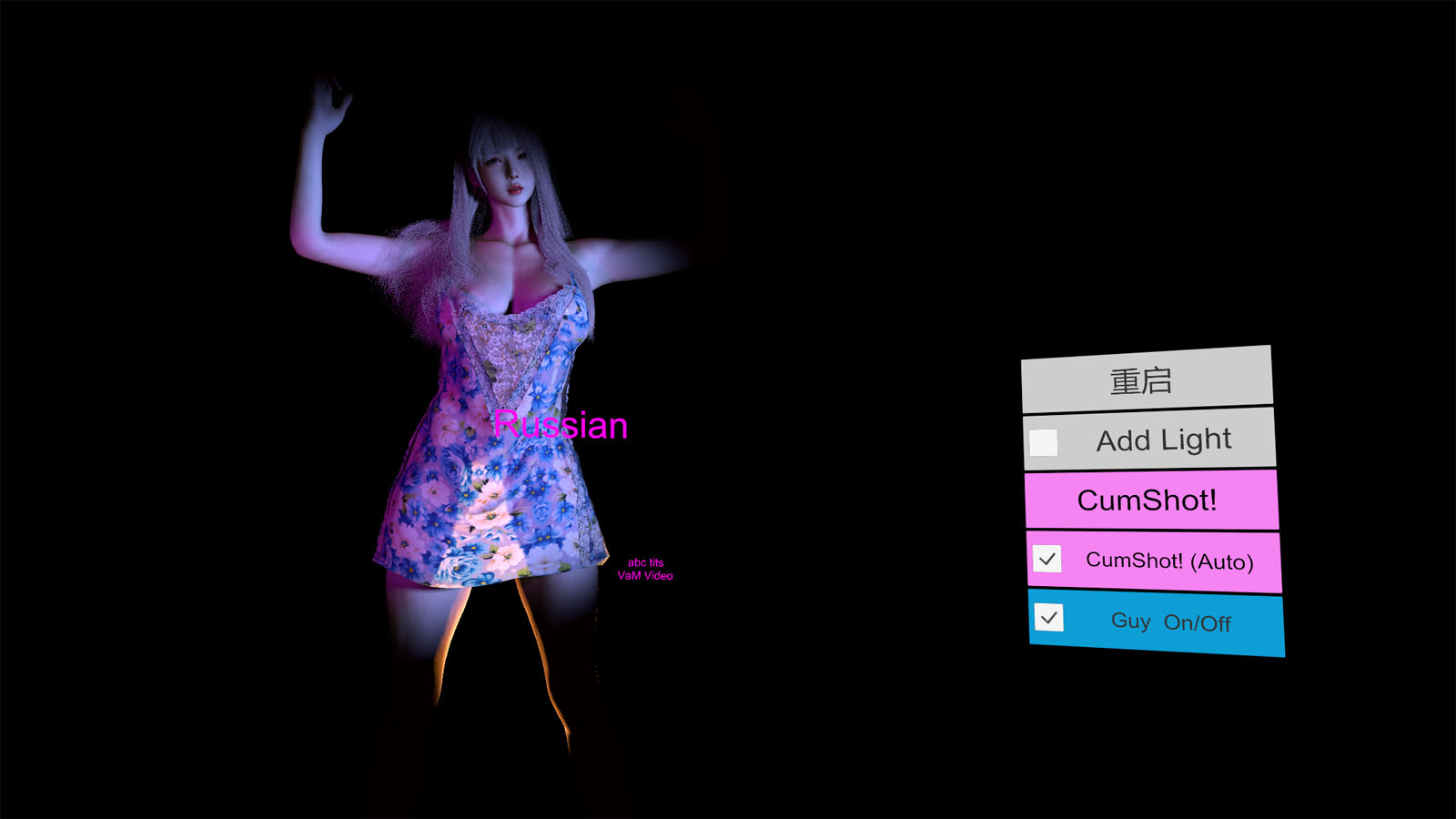Click the magenta Russian text label

click(x=561, y=426)
